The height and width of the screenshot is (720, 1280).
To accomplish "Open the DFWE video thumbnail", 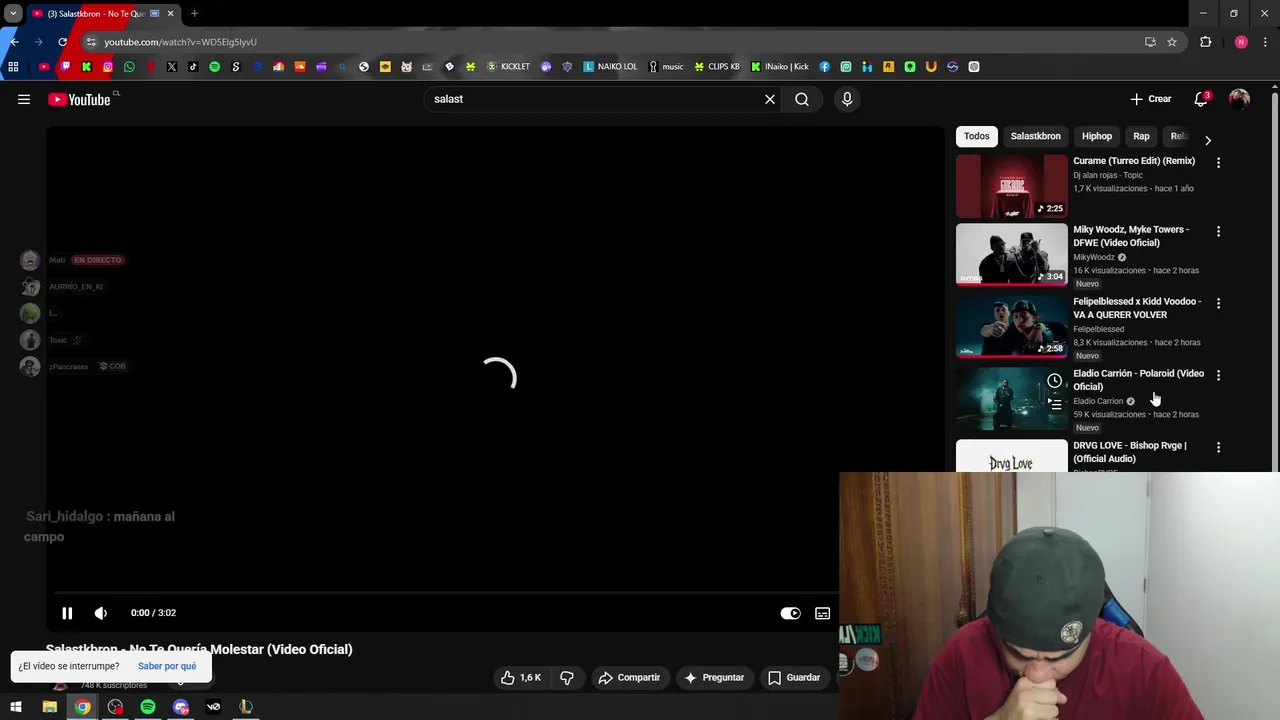I will pyautogui.click(x=1012, y=255).
